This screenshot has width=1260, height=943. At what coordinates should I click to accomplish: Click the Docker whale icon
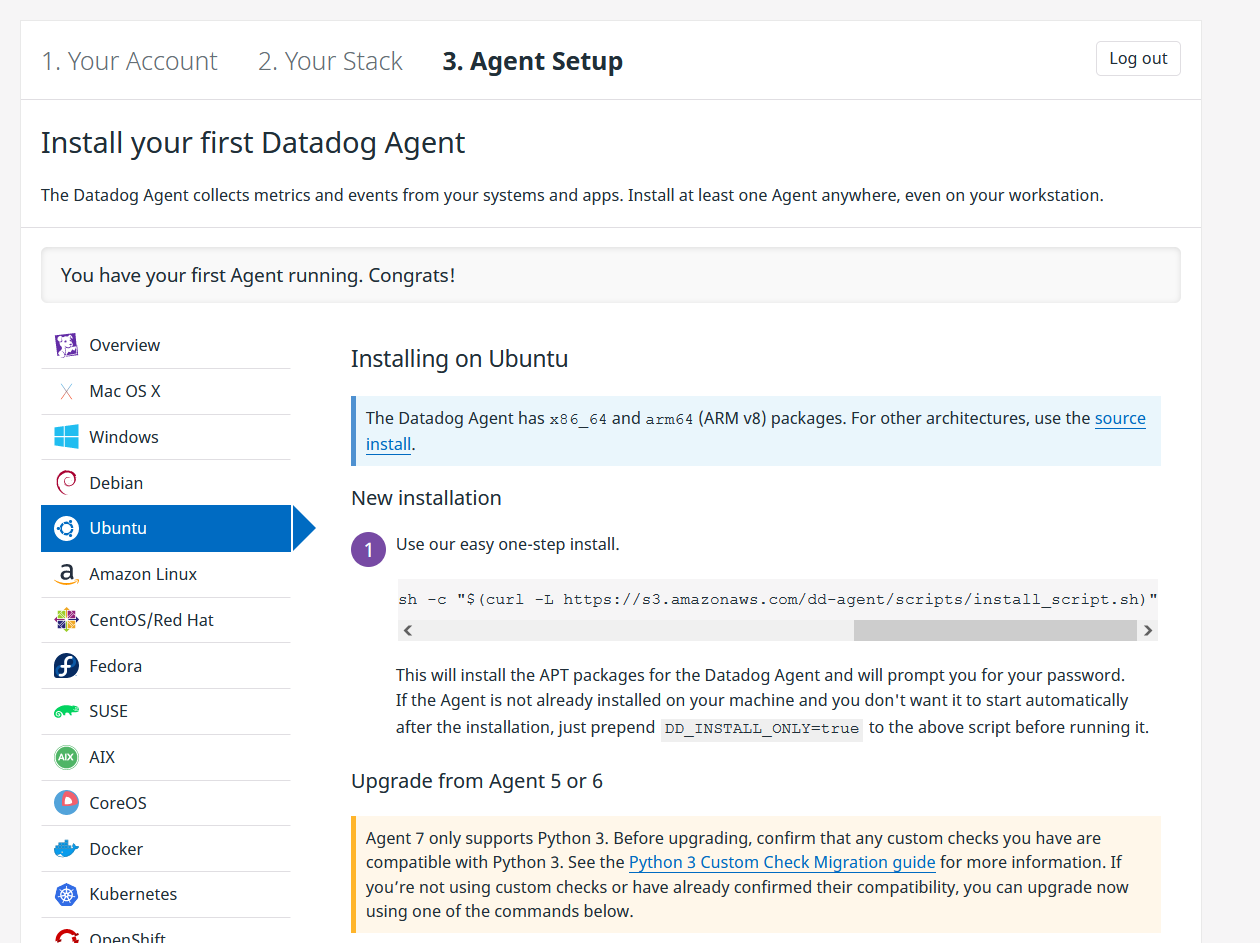[66, 849]
